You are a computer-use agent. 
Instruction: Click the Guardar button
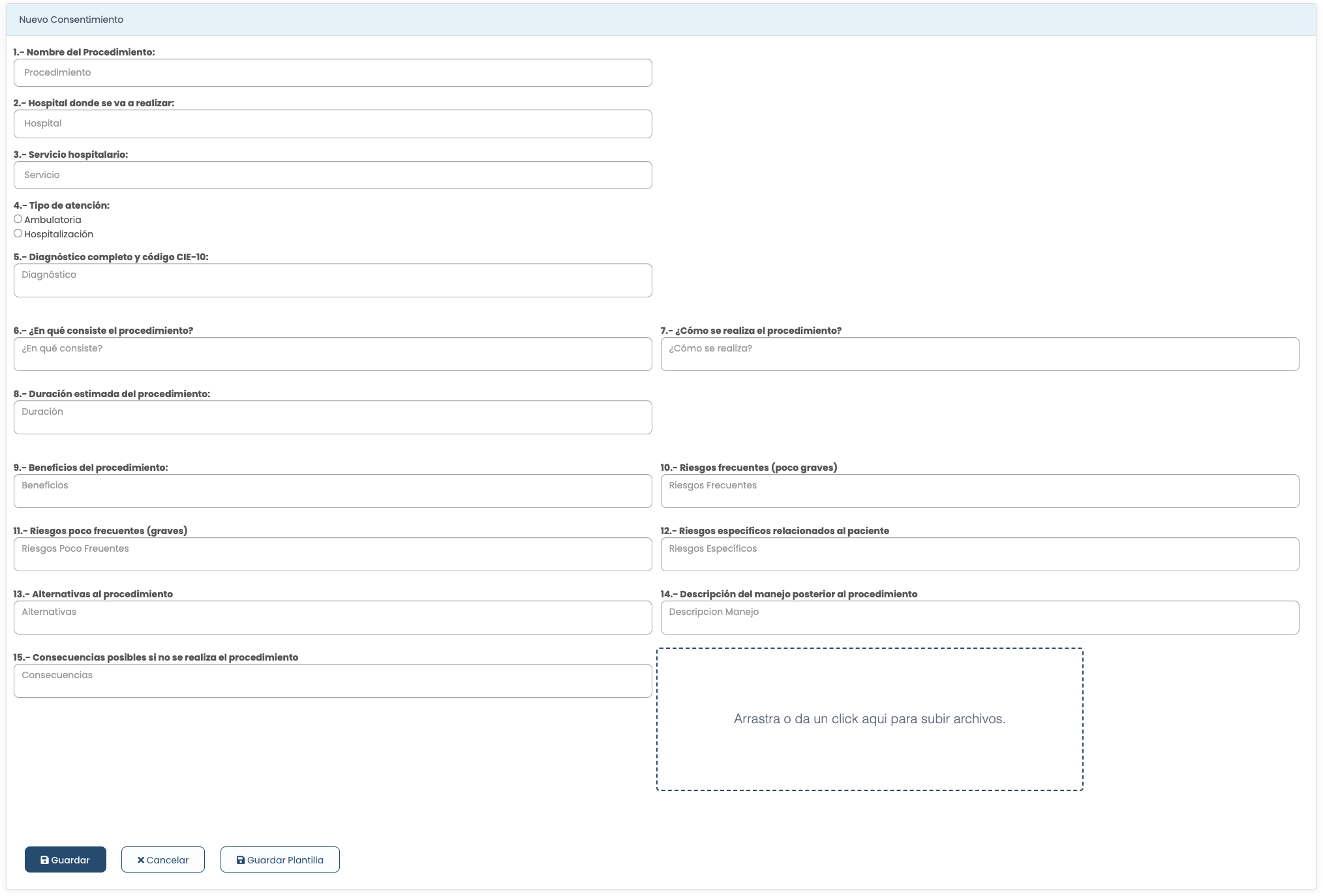tap(65, 859)
